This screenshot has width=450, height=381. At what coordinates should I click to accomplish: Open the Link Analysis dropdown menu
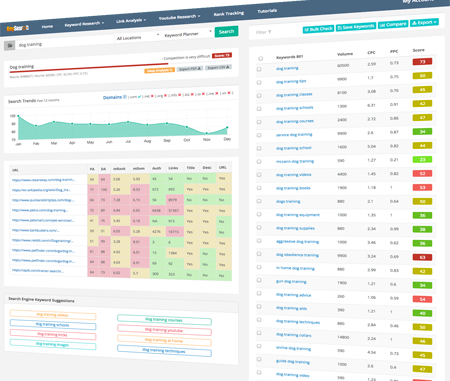pyautogui.click(x=131, y=20)
